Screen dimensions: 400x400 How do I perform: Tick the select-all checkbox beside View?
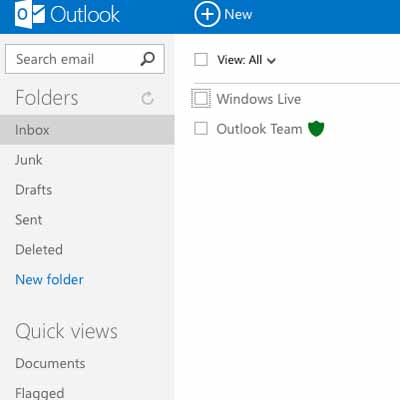(x=201, y=60)
